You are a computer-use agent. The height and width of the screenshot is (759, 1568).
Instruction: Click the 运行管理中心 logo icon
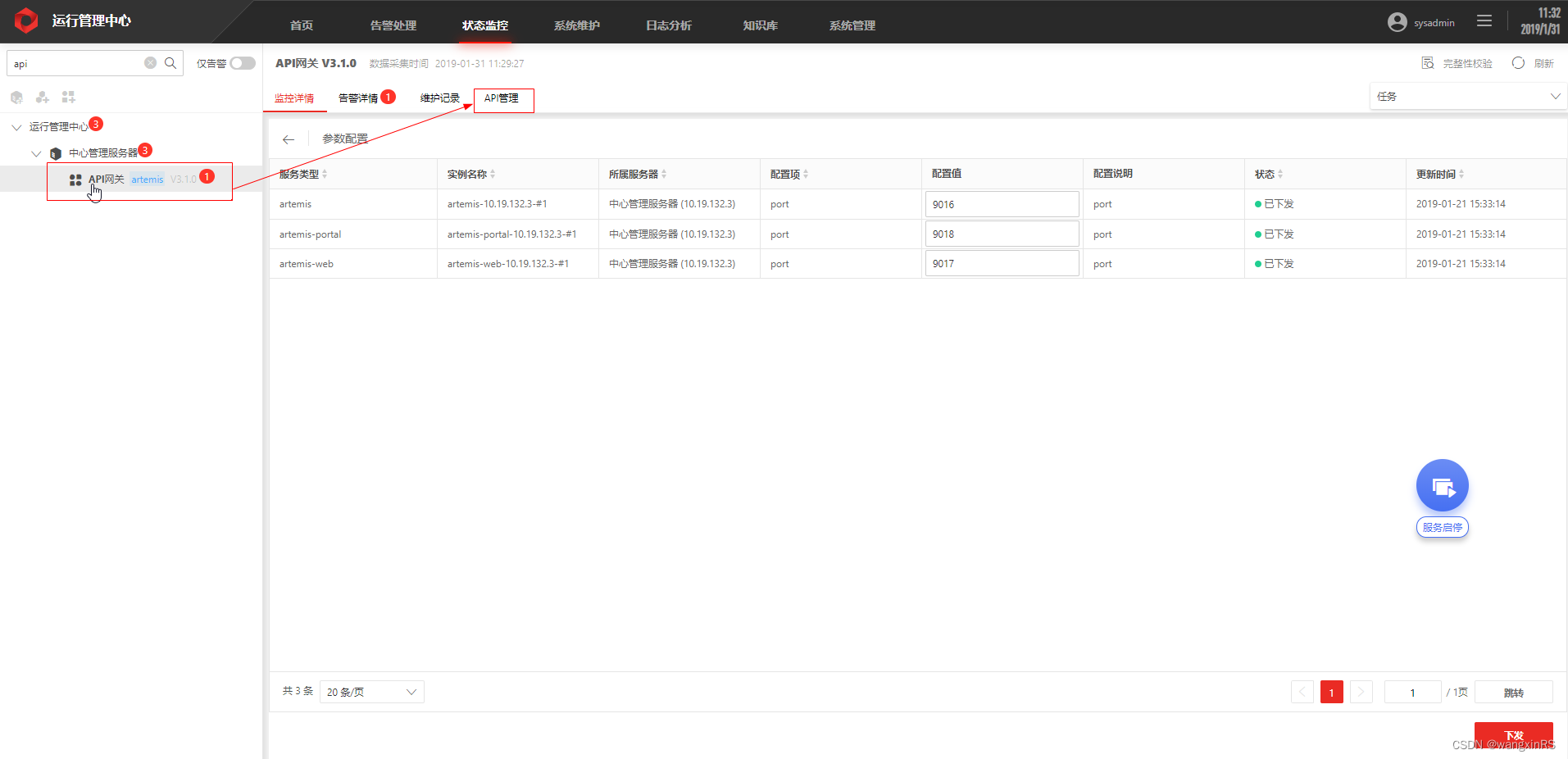click(26, 20)
